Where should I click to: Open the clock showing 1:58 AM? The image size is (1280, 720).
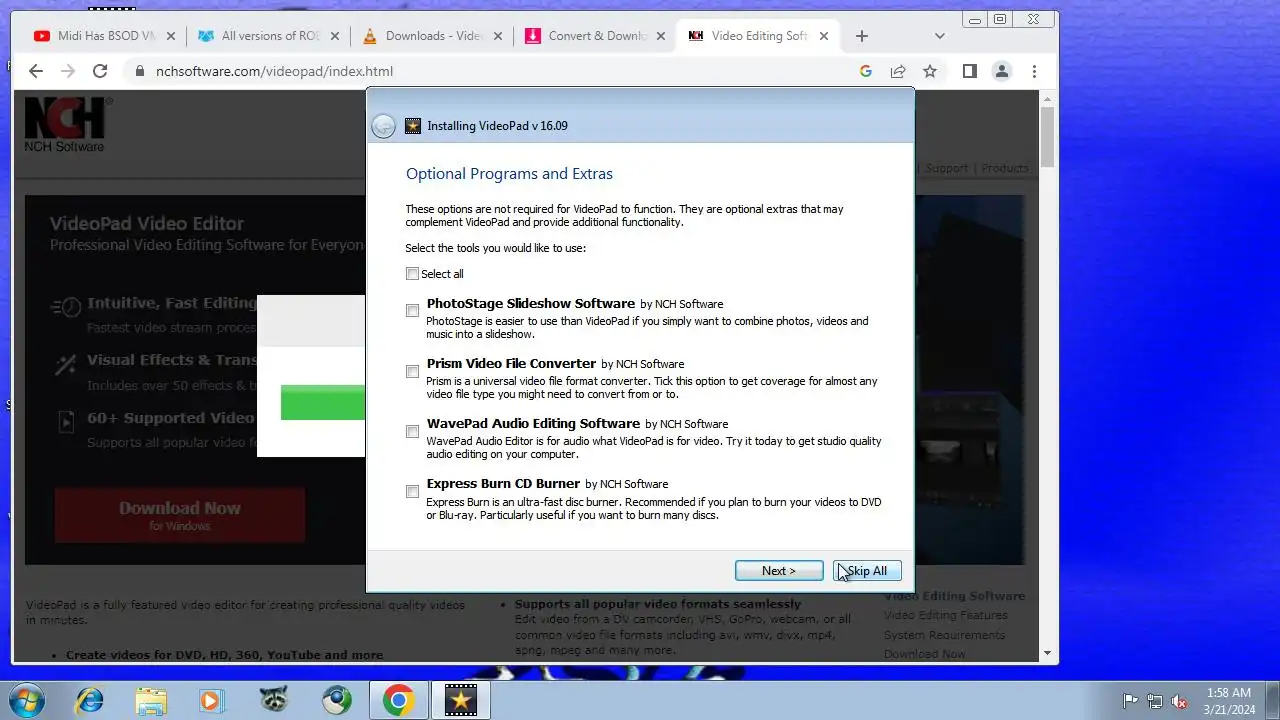(x=1228, y=700)
